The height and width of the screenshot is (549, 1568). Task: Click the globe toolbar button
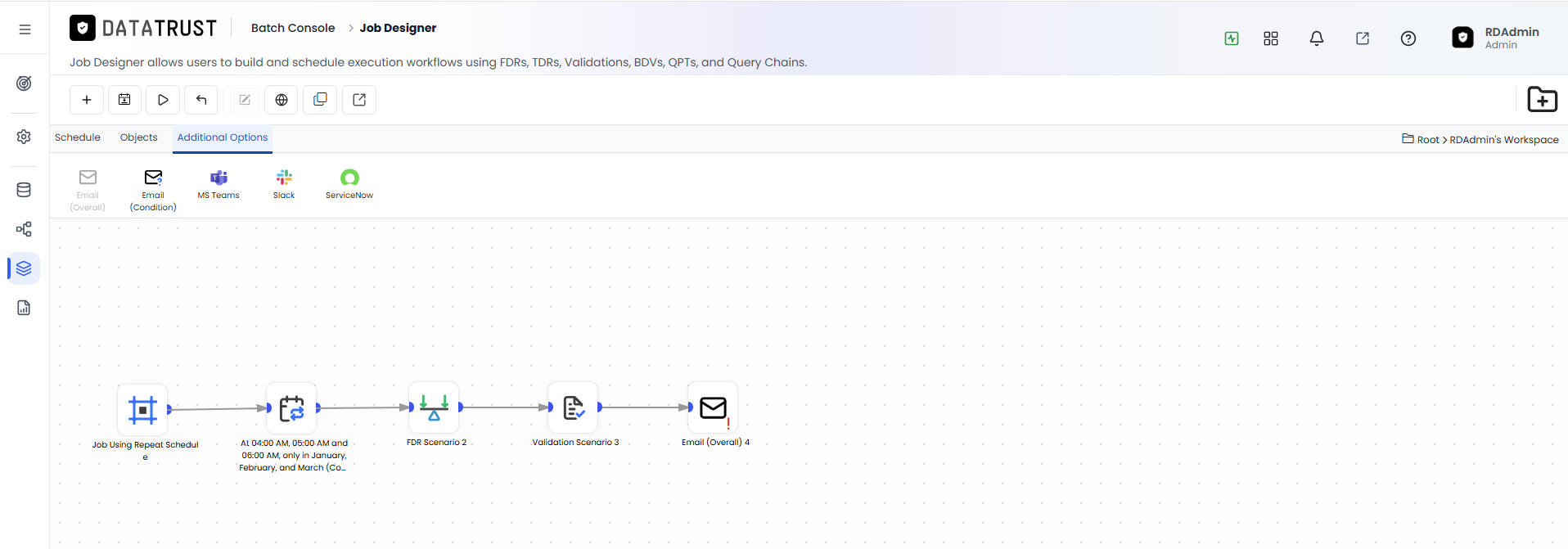click(282, 100)
